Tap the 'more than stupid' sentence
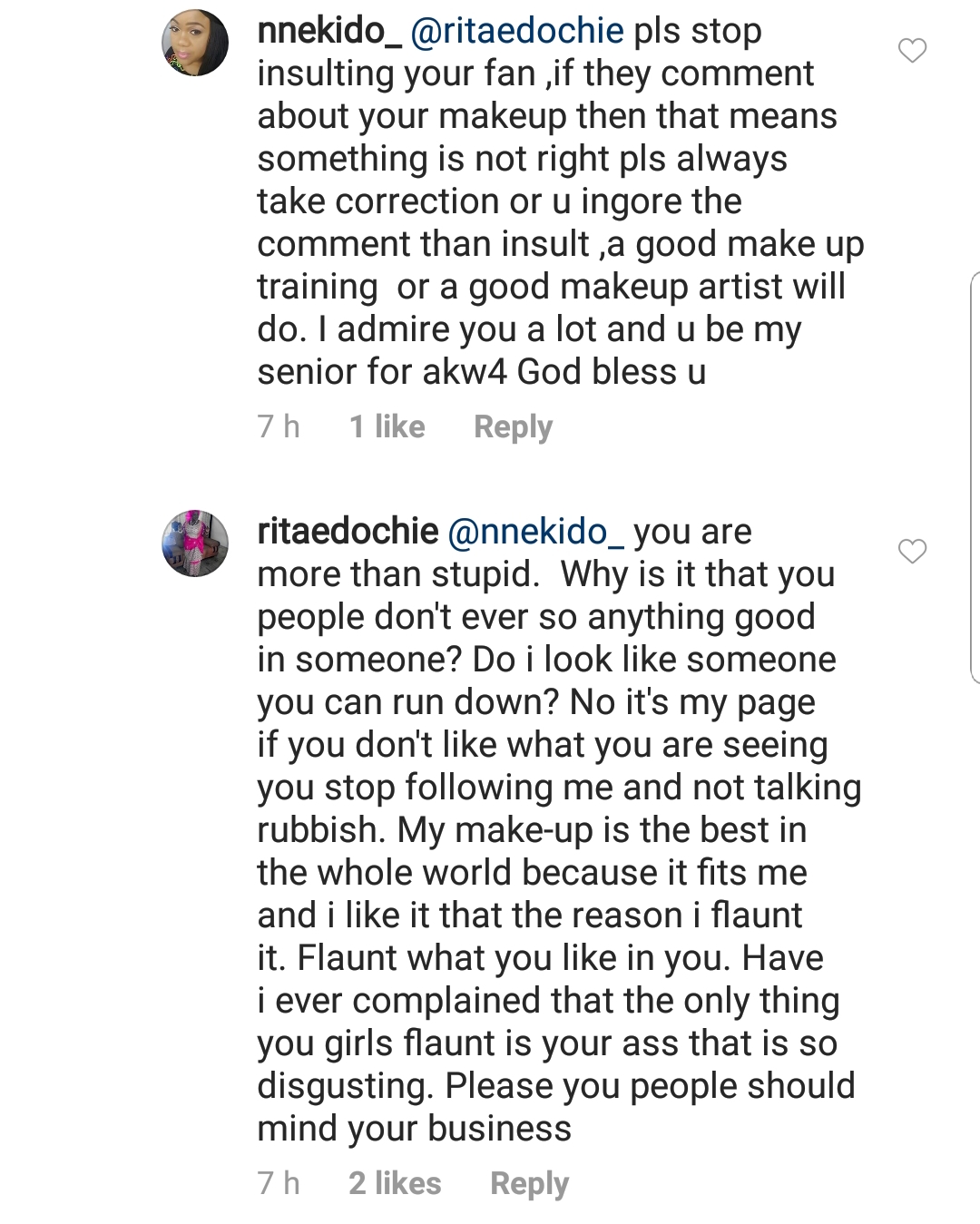This screenshot has width=980, height=1224. pos(397,574)
